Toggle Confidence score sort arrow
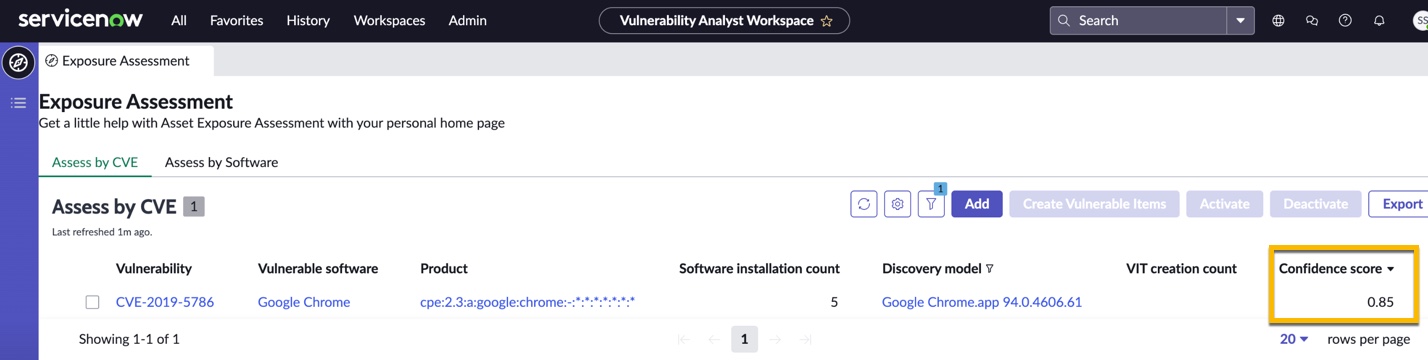The height and width of the screenshot is (360, 1428). 1390,269
